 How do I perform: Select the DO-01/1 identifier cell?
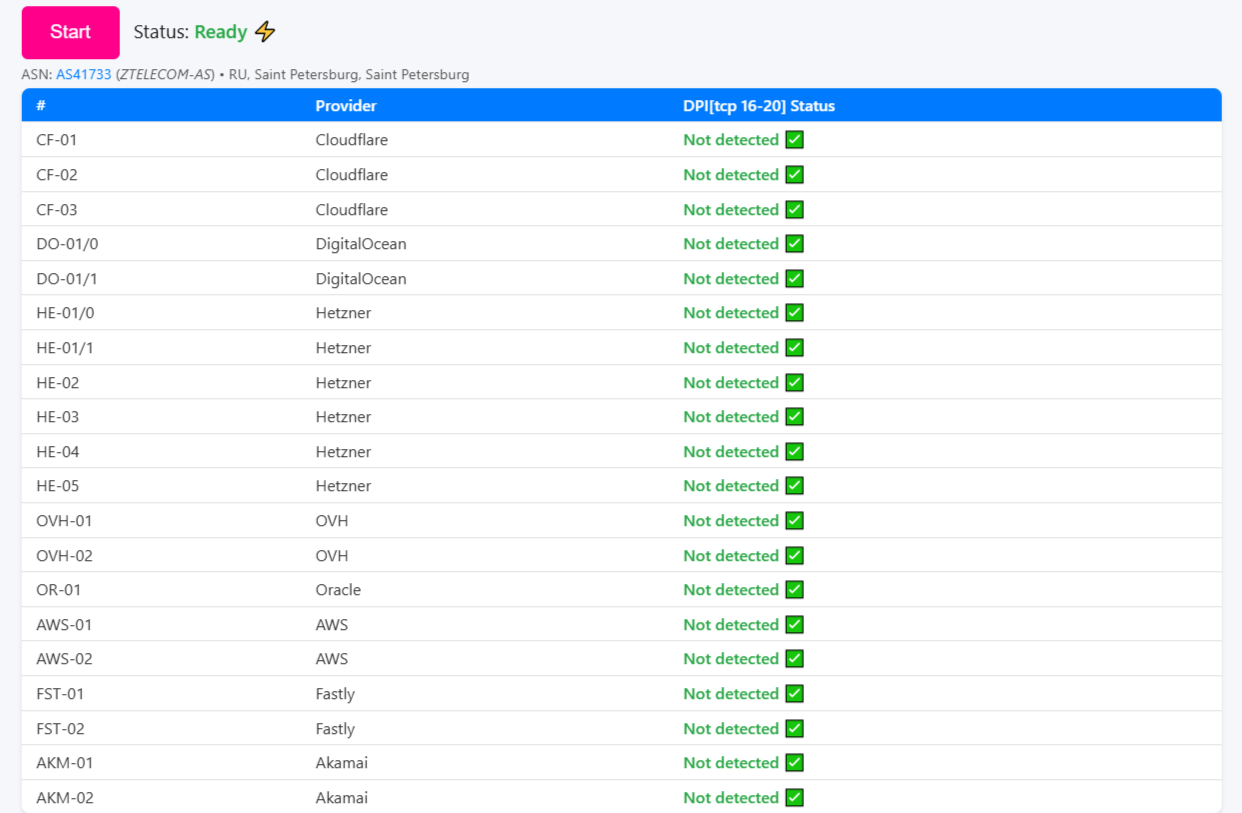click(x=67, y=278)
